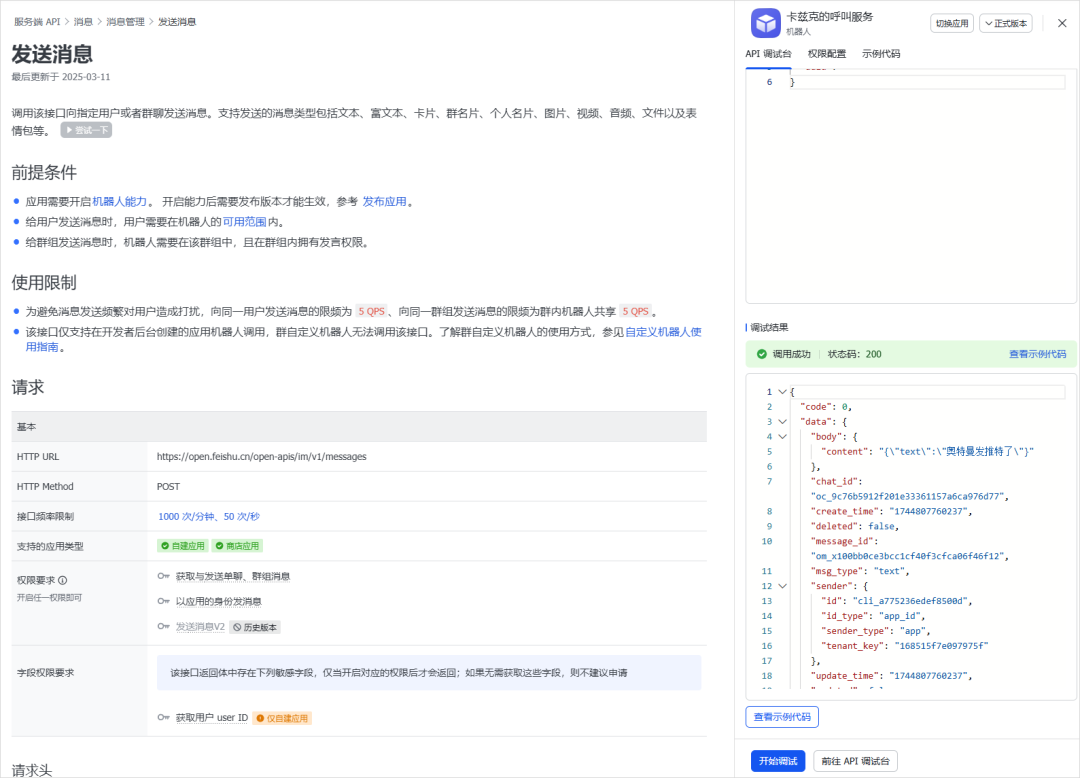This screenshot has width=1080, height=778.
Task: Click the 切换应用 button
Action: click(951, 23)
